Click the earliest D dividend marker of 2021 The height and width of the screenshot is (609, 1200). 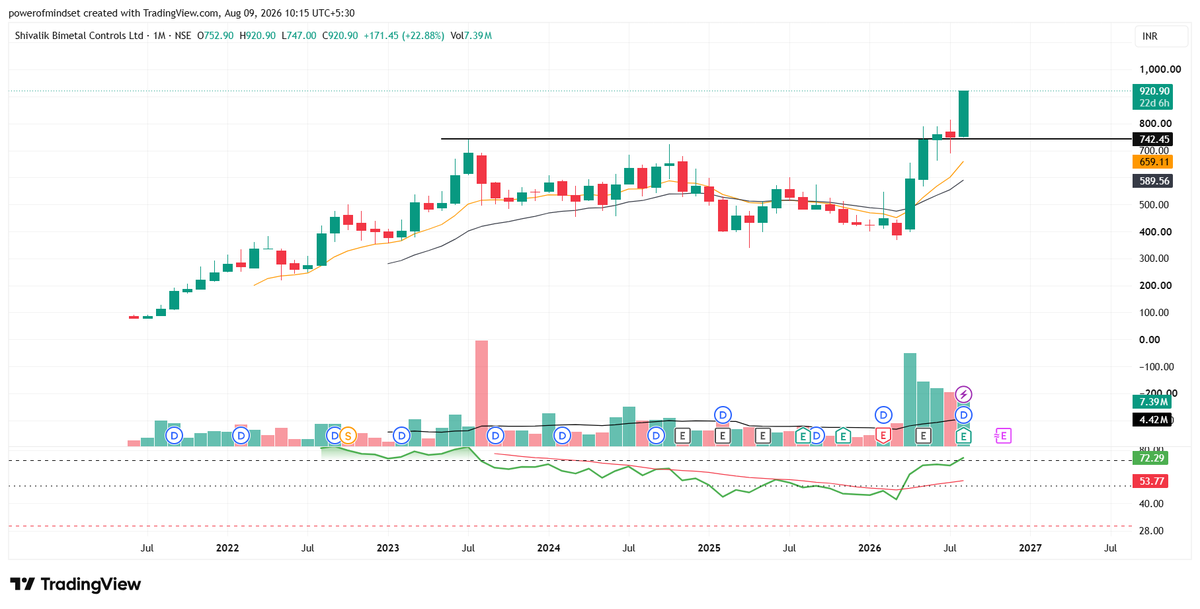174,435
